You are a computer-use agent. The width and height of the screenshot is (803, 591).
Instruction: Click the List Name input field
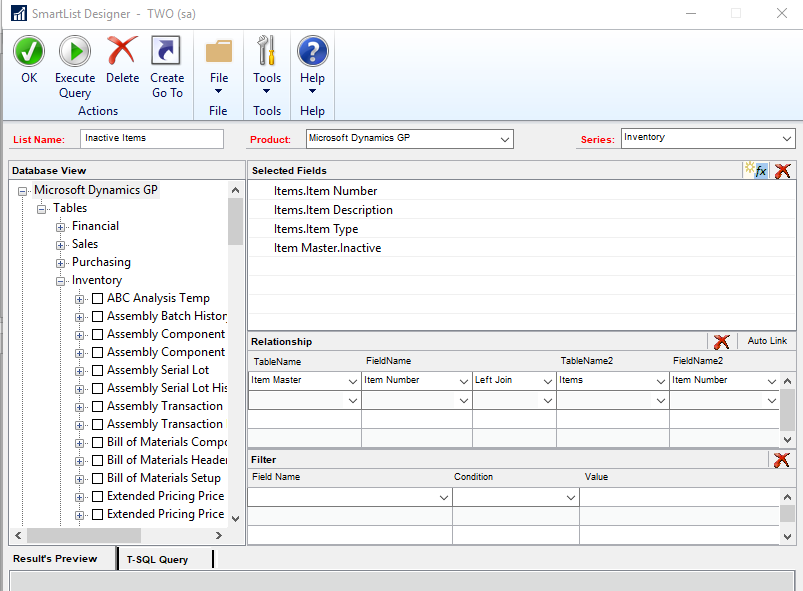[152, 138]
